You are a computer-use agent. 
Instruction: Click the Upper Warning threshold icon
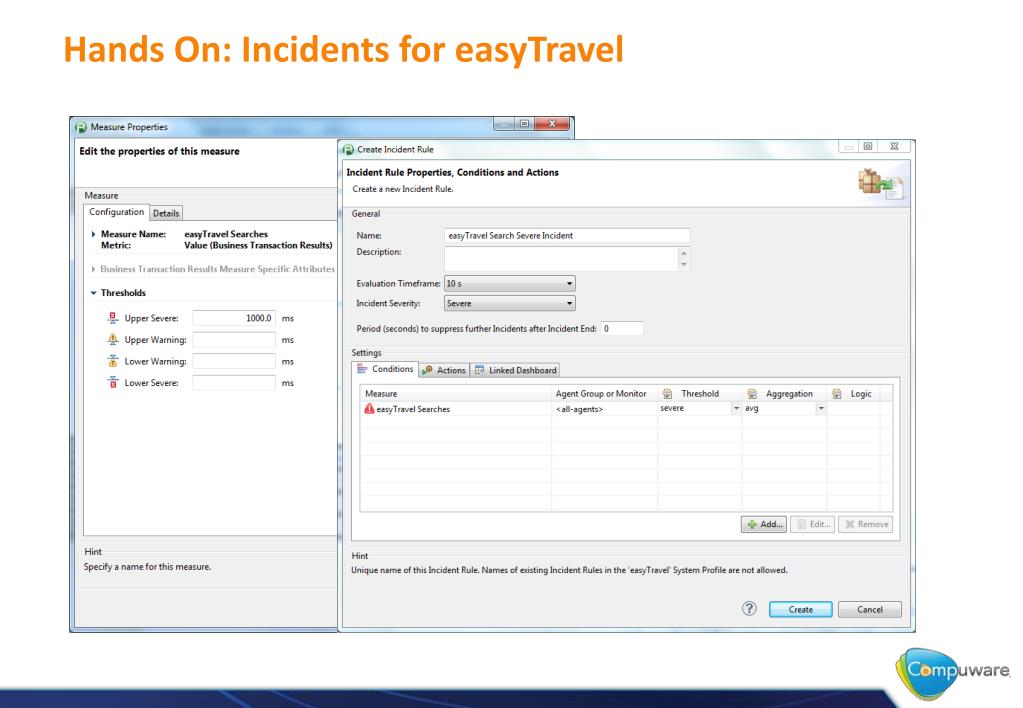(x=113, y=339)
